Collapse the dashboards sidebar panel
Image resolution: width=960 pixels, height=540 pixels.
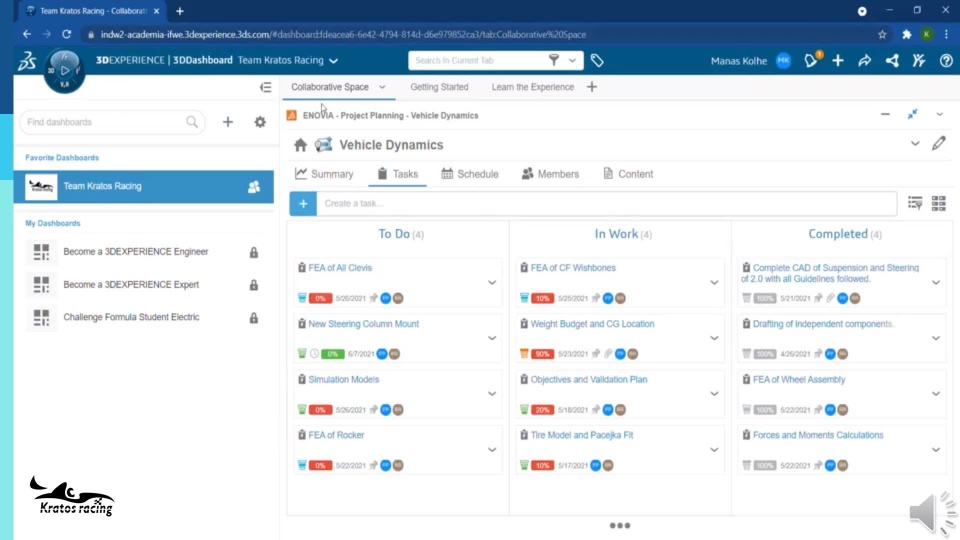[265, 88]
